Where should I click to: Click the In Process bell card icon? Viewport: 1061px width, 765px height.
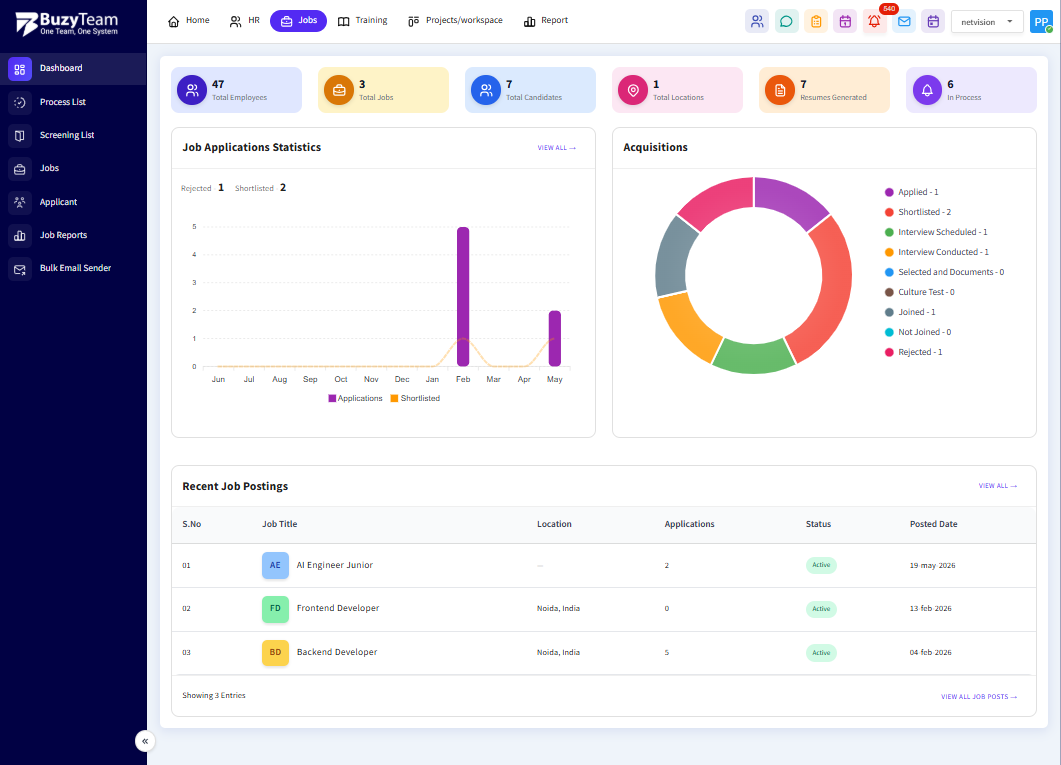coord(927,90)
